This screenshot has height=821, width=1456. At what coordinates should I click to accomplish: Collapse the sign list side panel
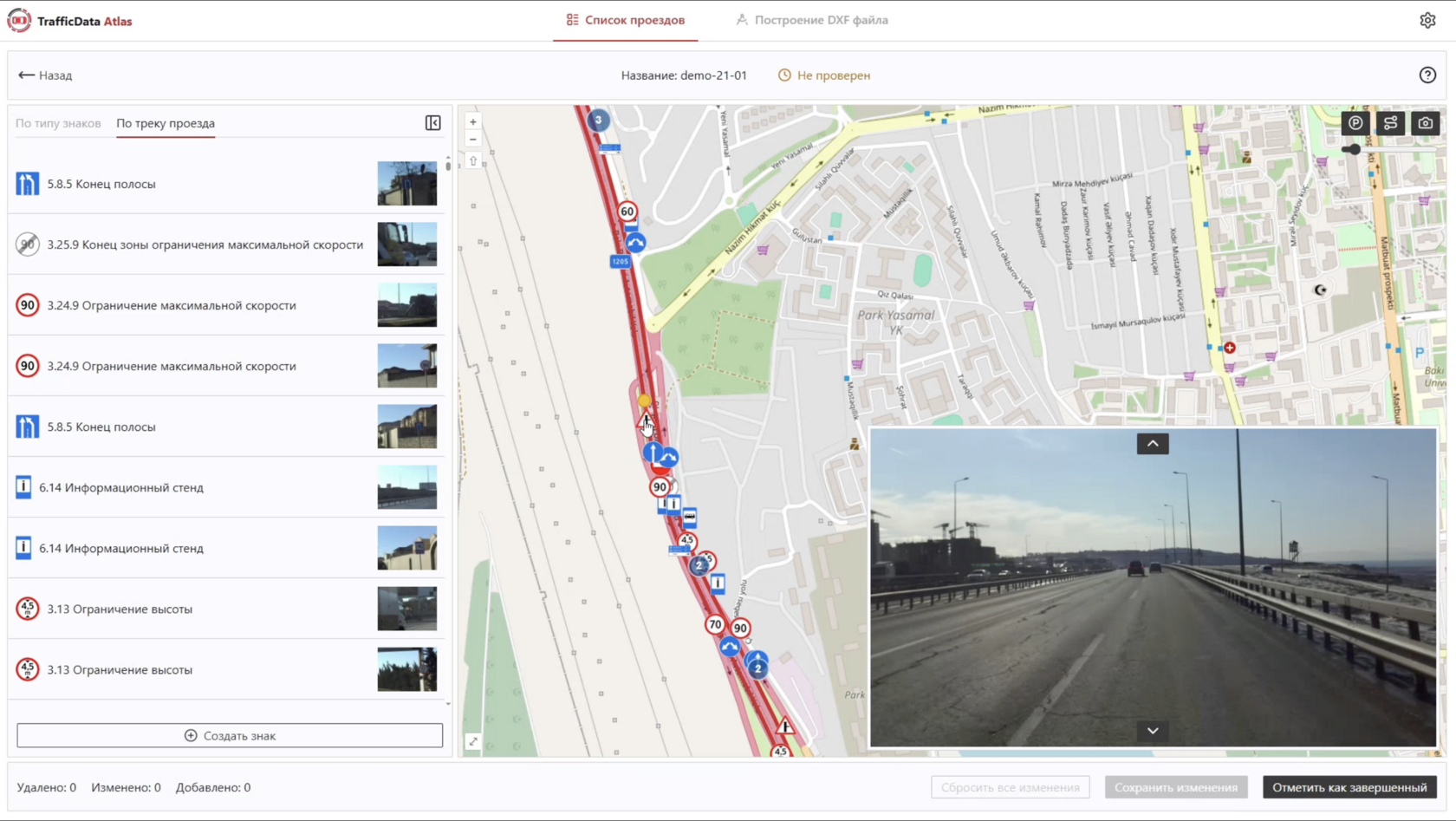coord(433,123)
